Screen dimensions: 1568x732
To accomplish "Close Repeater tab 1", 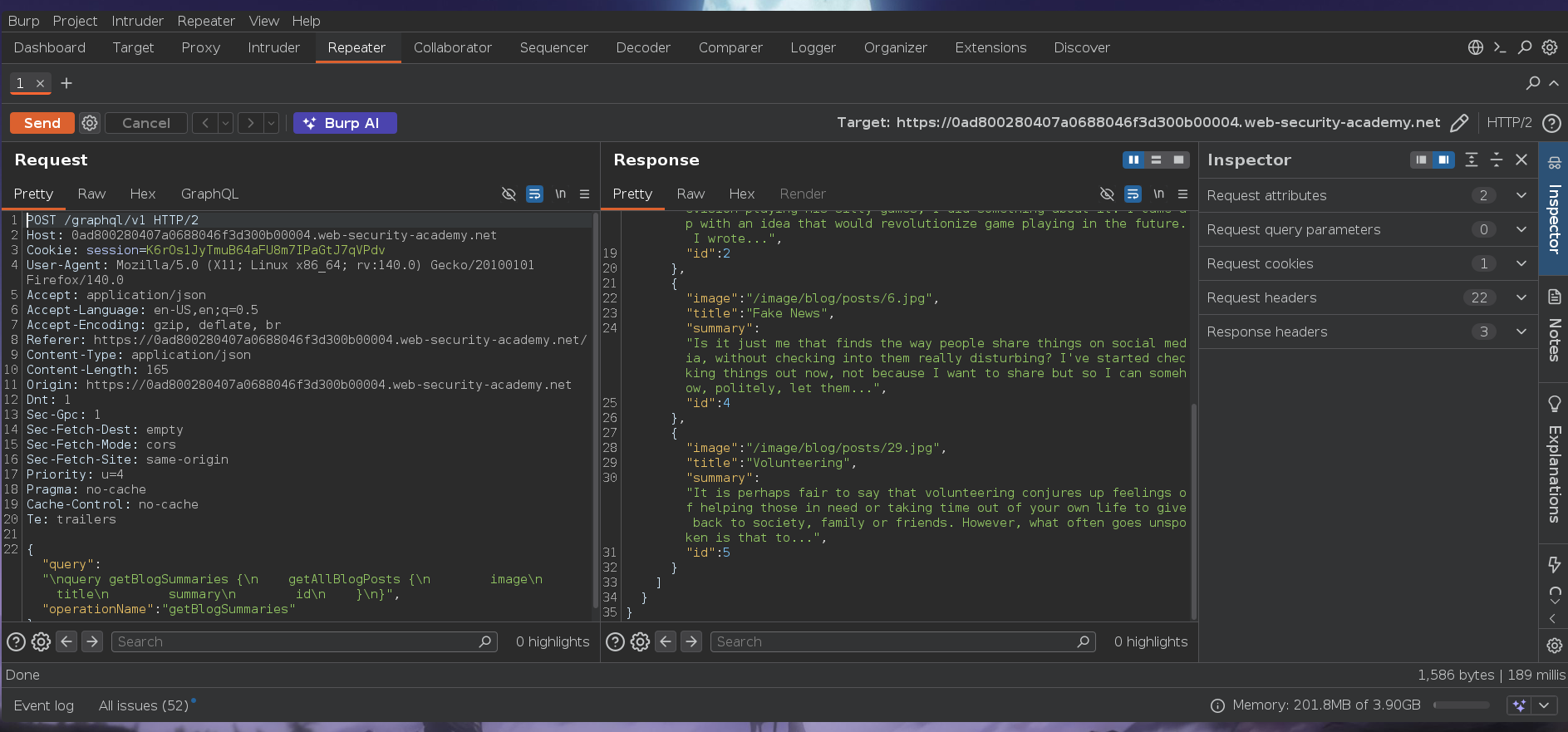I will [x=40, y=83].
